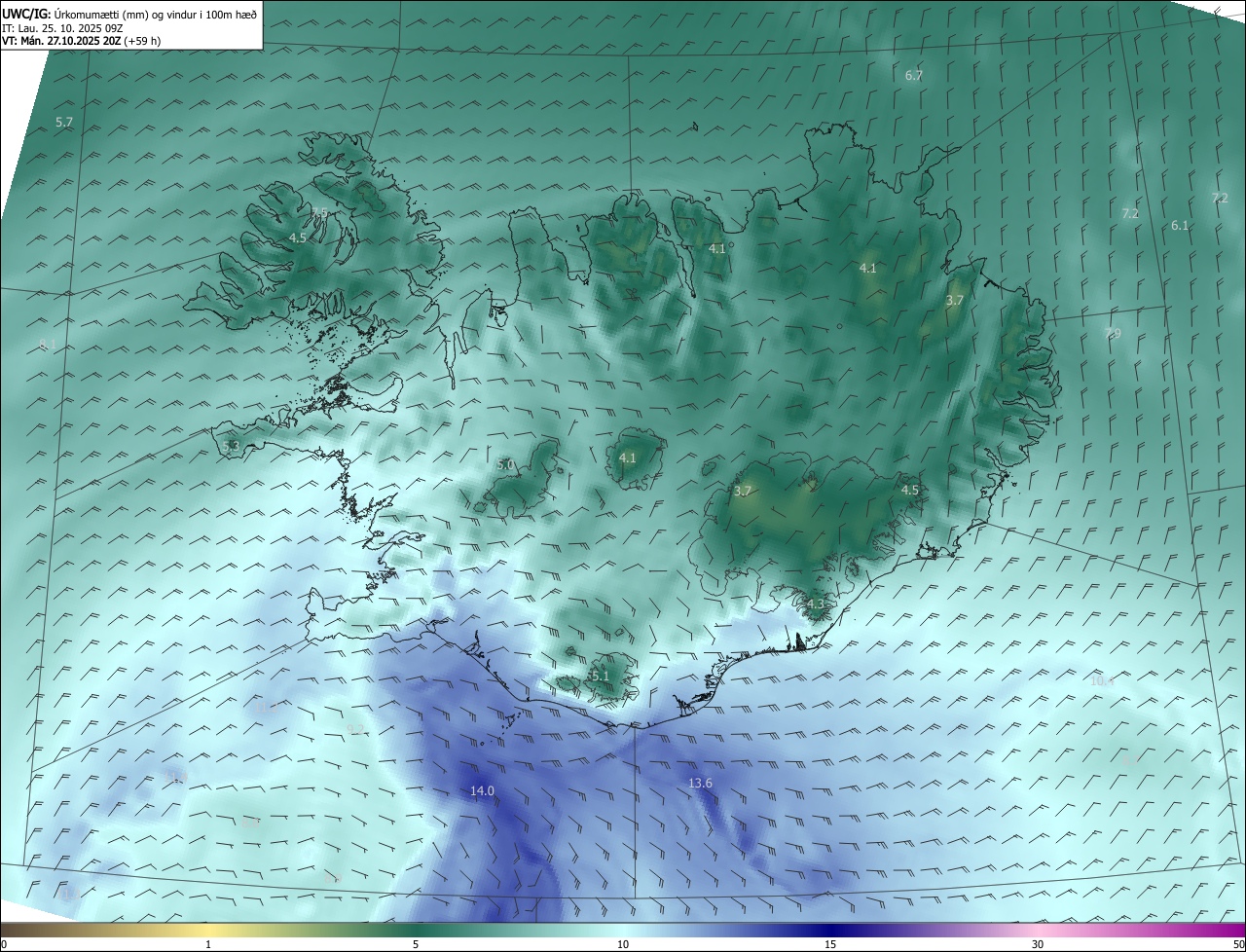Click the color scale label 0
This screenshot has height=952, width=1246.
coord(4,944)
